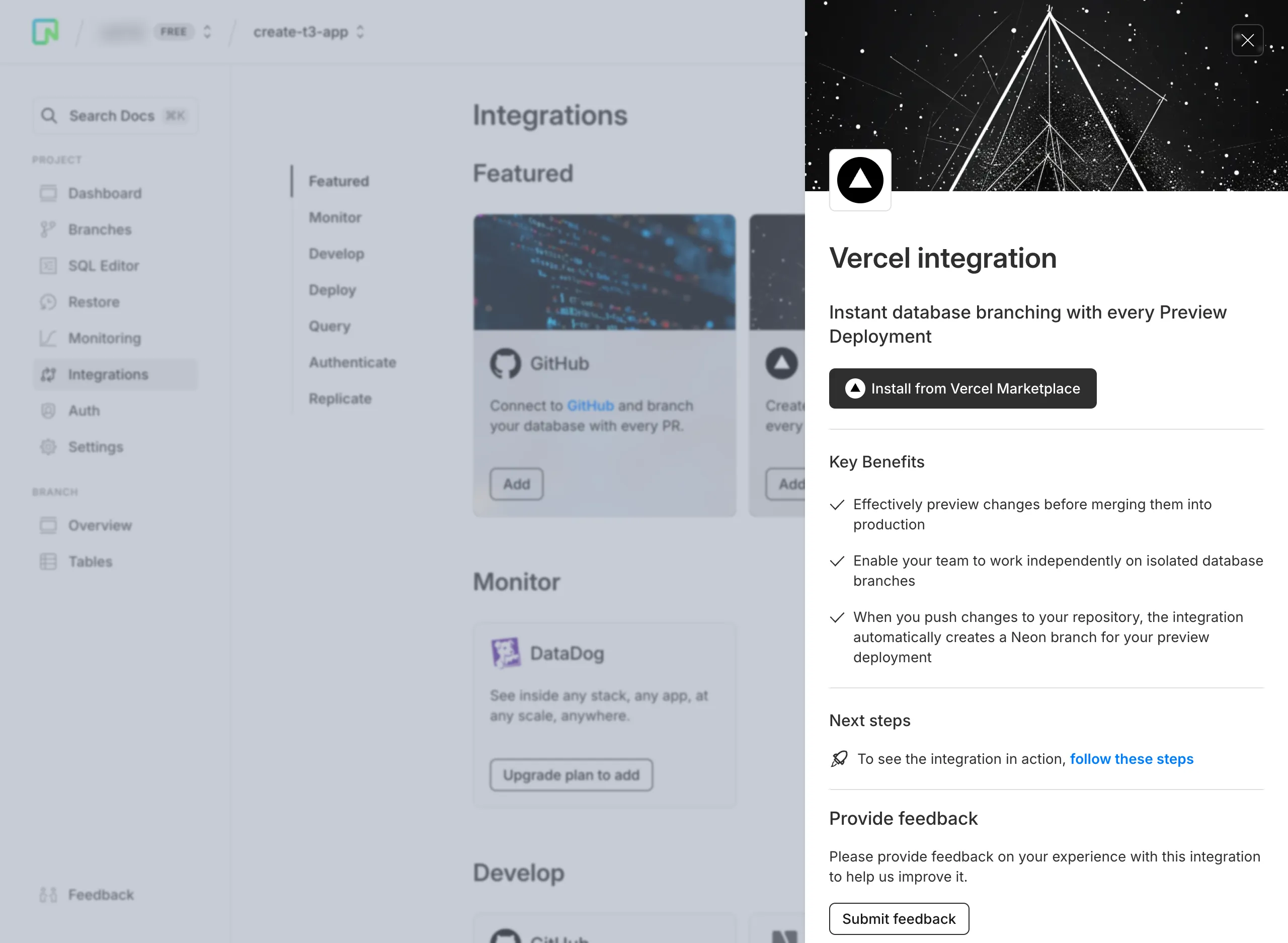Click the Vercel logo tile in panel
The width and height of the screenshot is (1288, 943).
tap(859, 180)
